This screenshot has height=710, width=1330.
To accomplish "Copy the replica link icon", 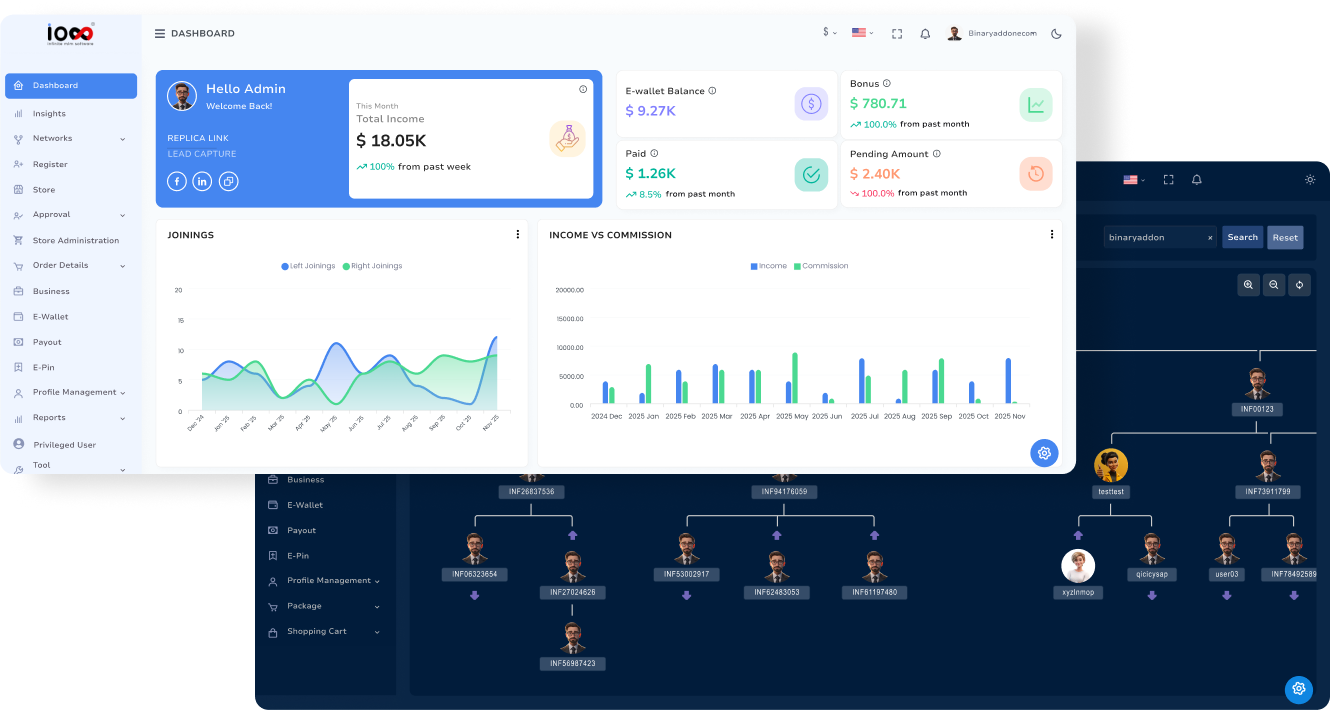I will 228,181.
